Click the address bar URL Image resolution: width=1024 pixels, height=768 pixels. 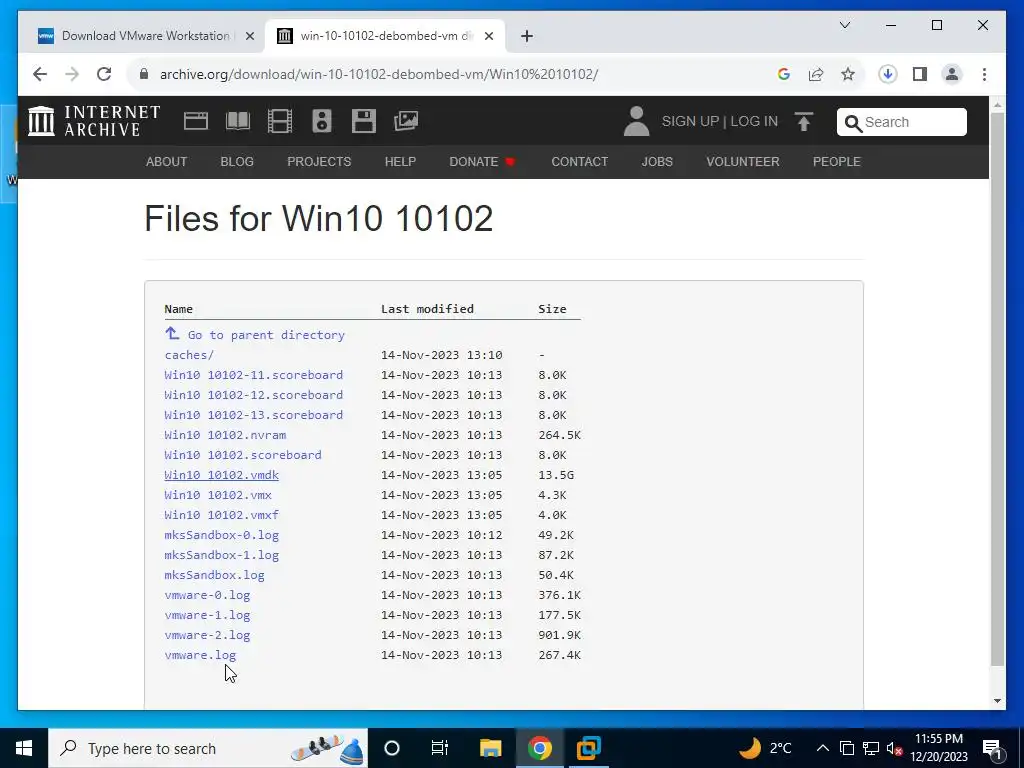point(379,74)
